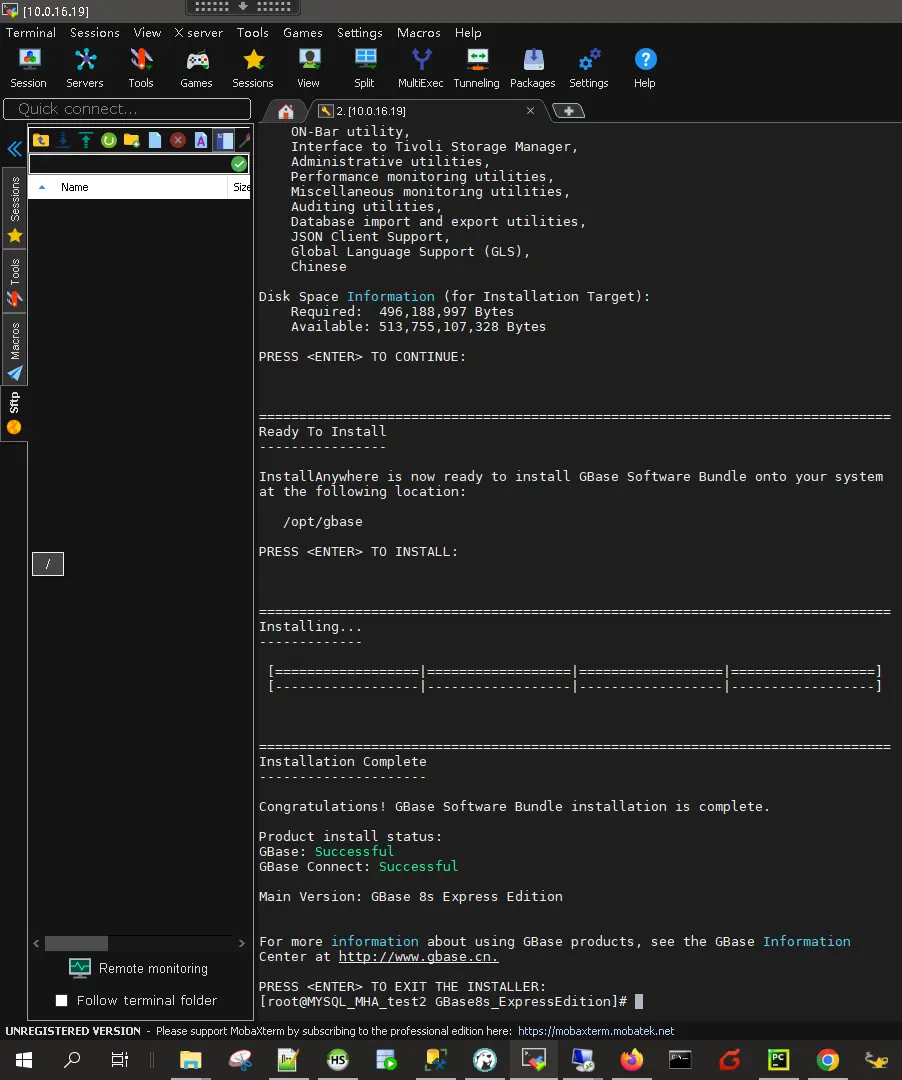
Task: Collapse sidebar with double-chevron arrow
Action: [15, 149]
